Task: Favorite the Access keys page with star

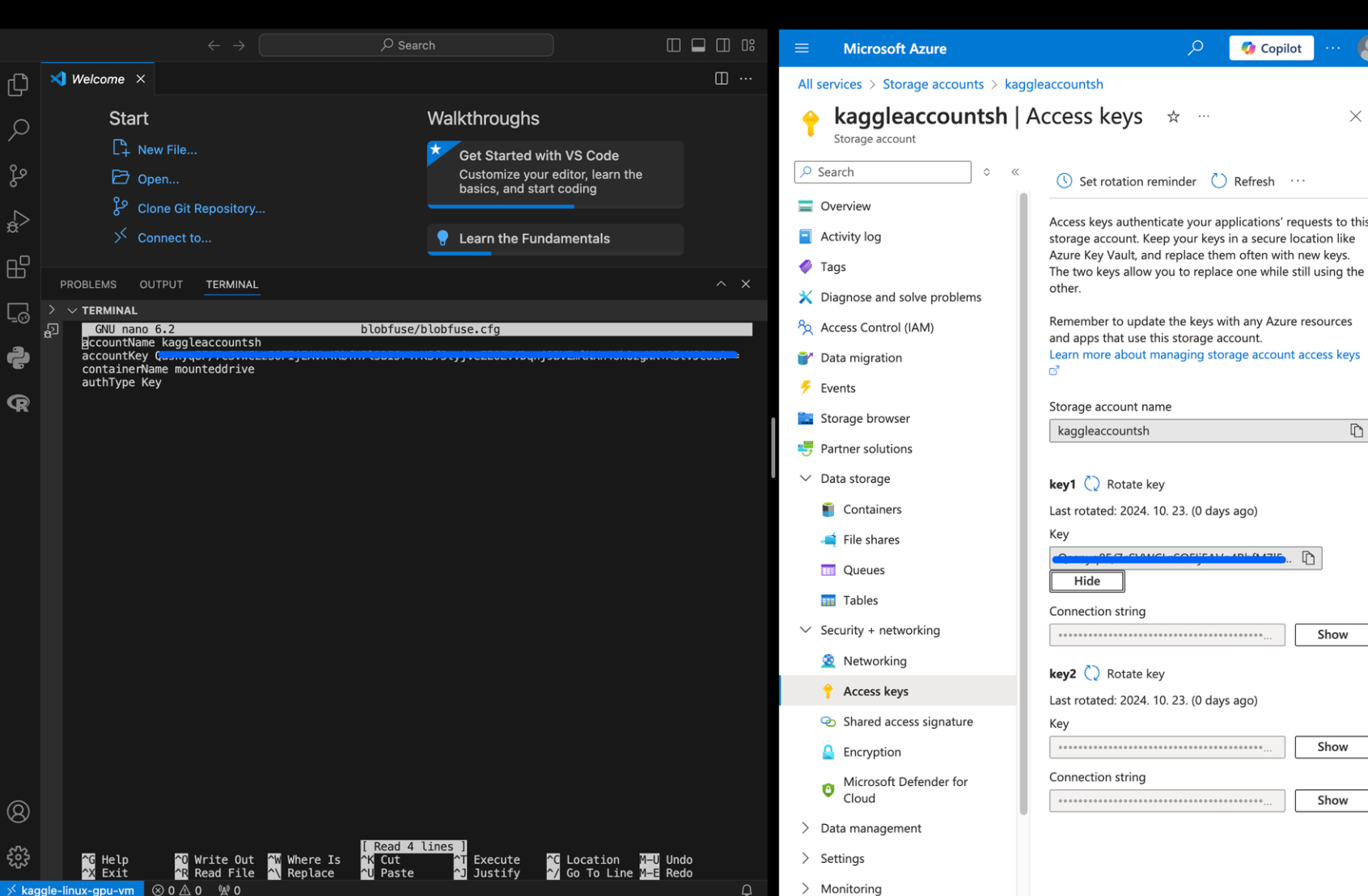Action: [x=1173, y=116]
